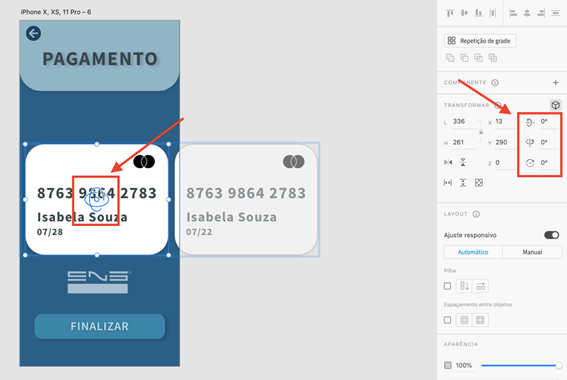Toggle the Ajuste responsivo switch
Viewport: 567px width, 380px height.
551,235
